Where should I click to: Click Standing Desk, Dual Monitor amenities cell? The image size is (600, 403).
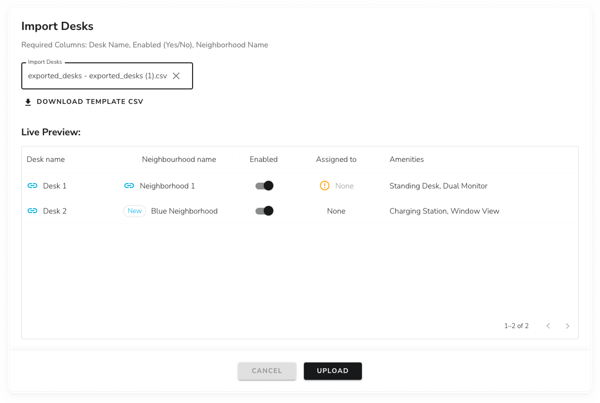[x=438, y=186]
